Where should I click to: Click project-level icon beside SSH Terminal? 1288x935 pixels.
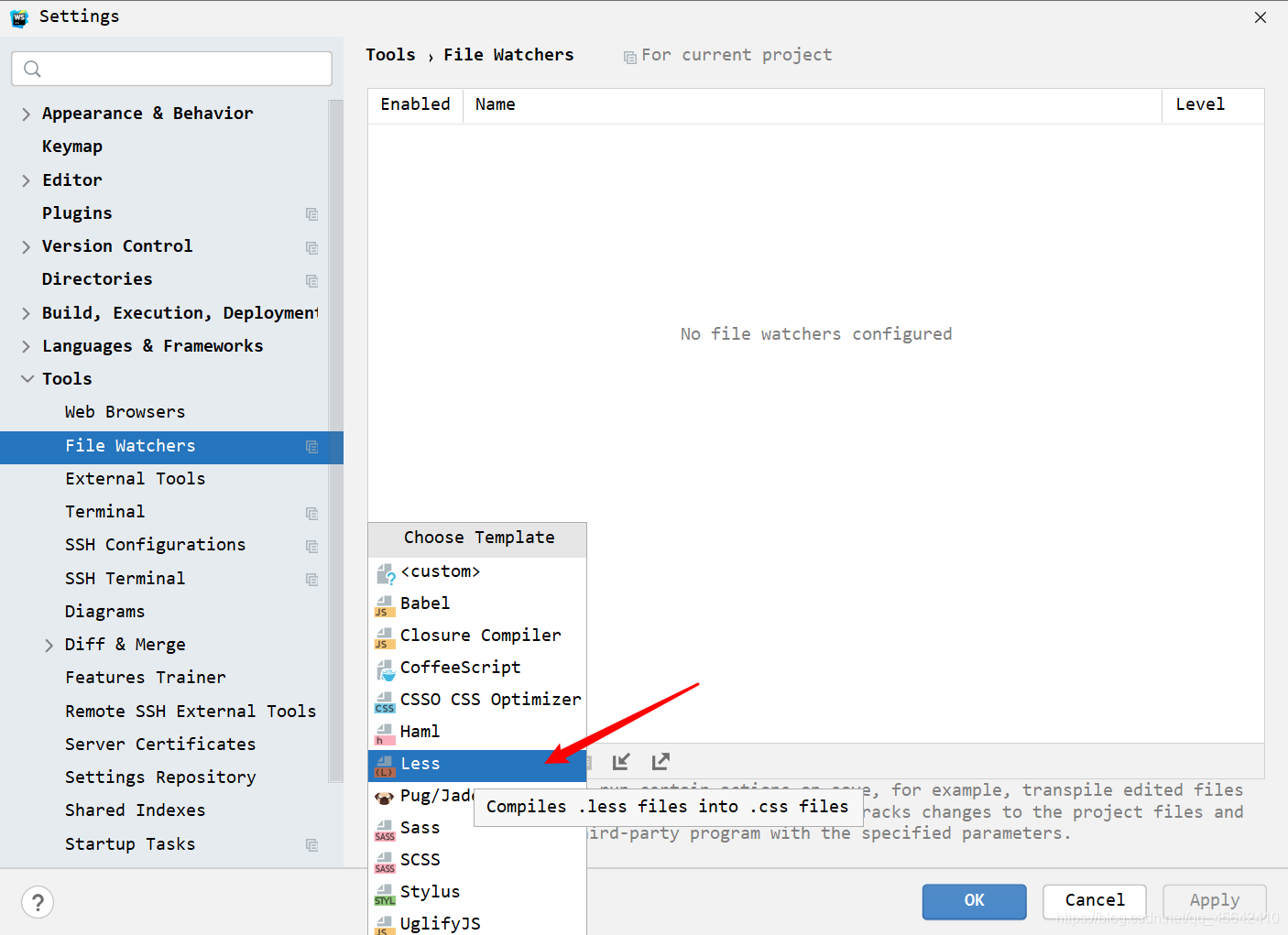tap(311, 580)
